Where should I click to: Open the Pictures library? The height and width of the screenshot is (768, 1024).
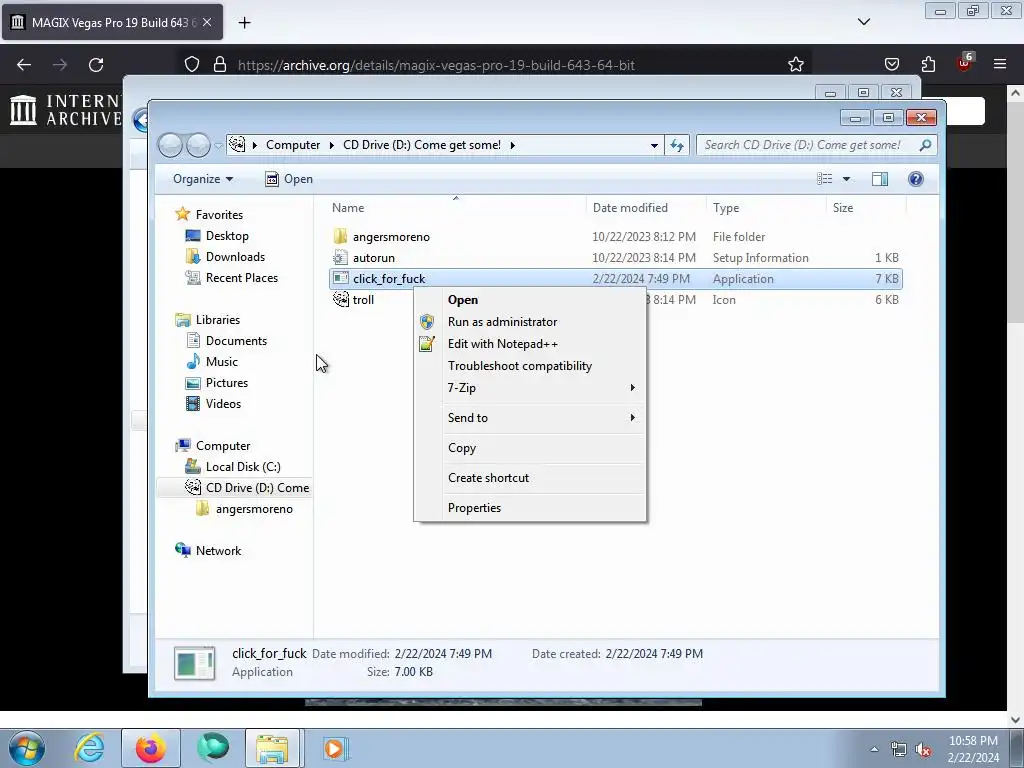[227, 383]
